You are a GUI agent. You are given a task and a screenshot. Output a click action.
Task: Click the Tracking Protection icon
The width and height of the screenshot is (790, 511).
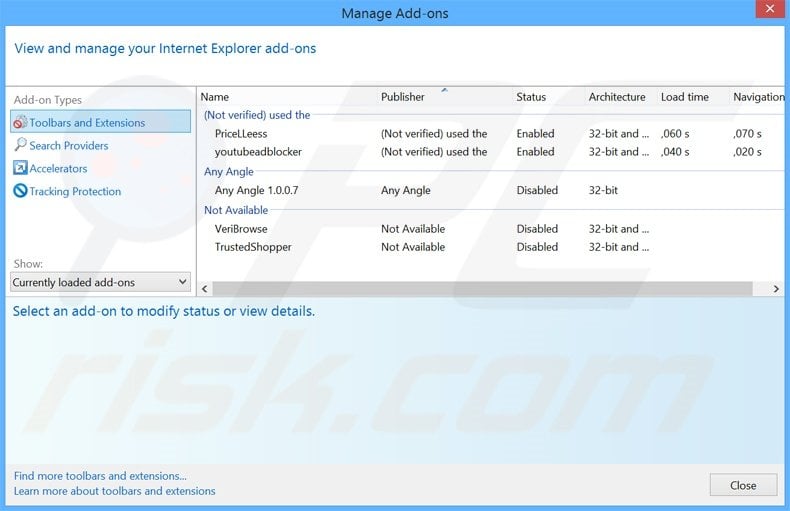(20, 191)
